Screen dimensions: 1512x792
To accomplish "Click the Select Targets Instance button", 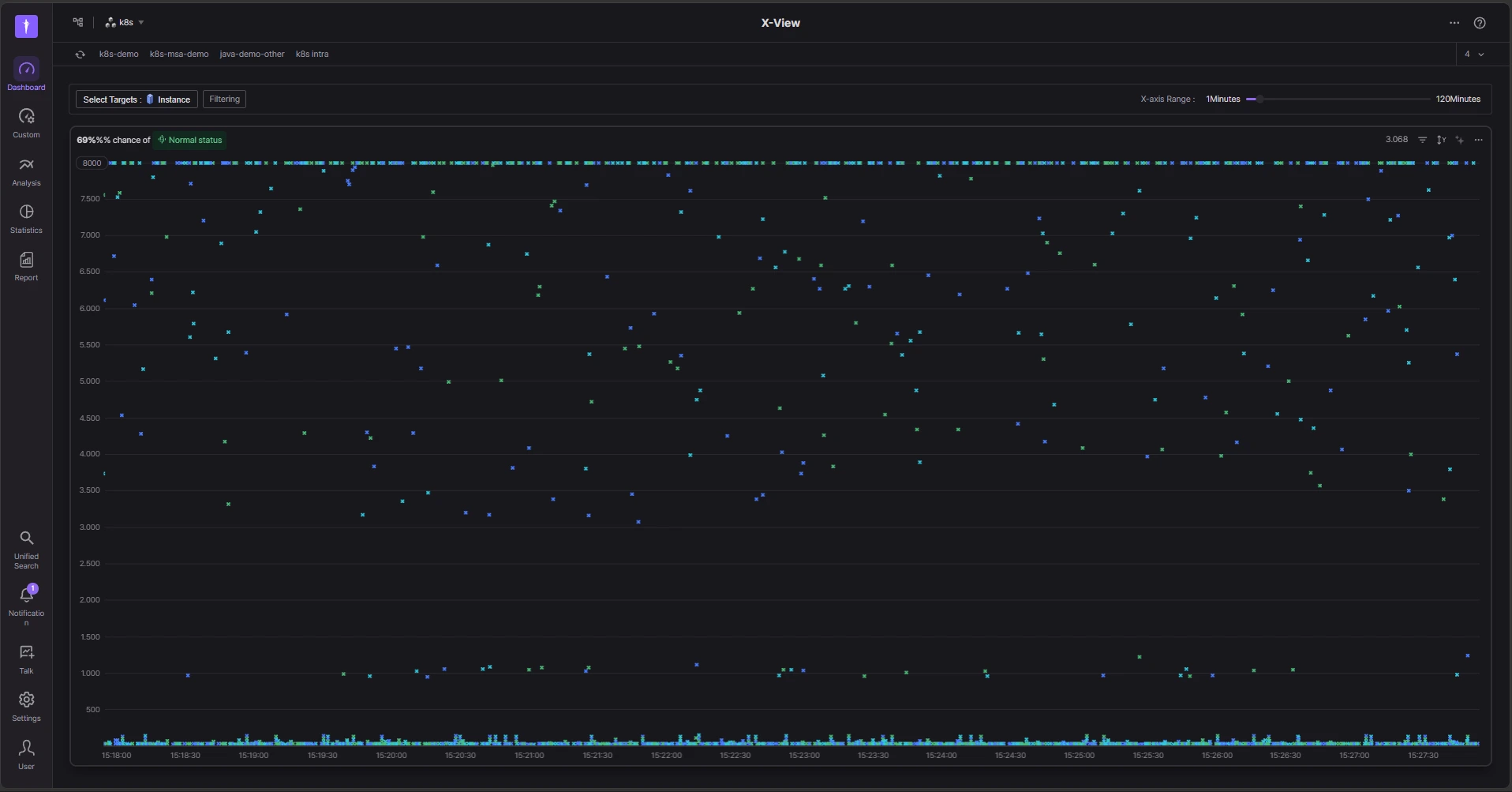I will (x=137, y=99).
